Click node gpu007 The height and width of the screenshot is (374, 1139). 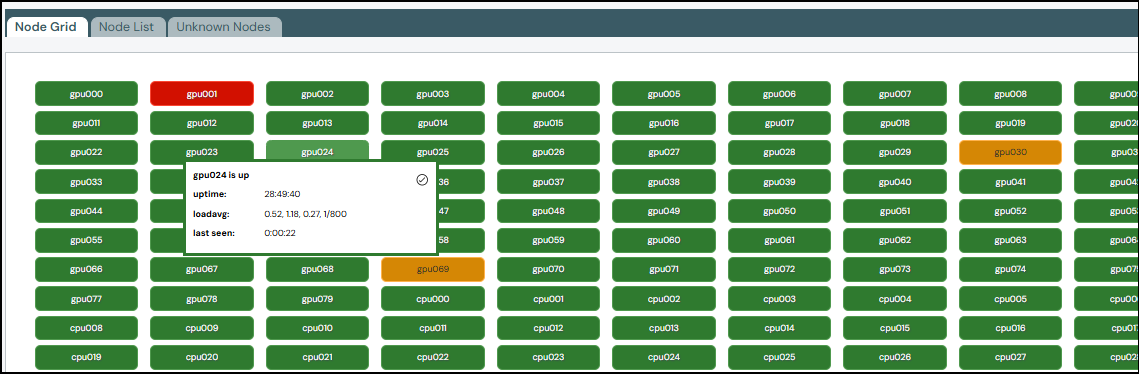pyautogui.click(x=895, y=94)
